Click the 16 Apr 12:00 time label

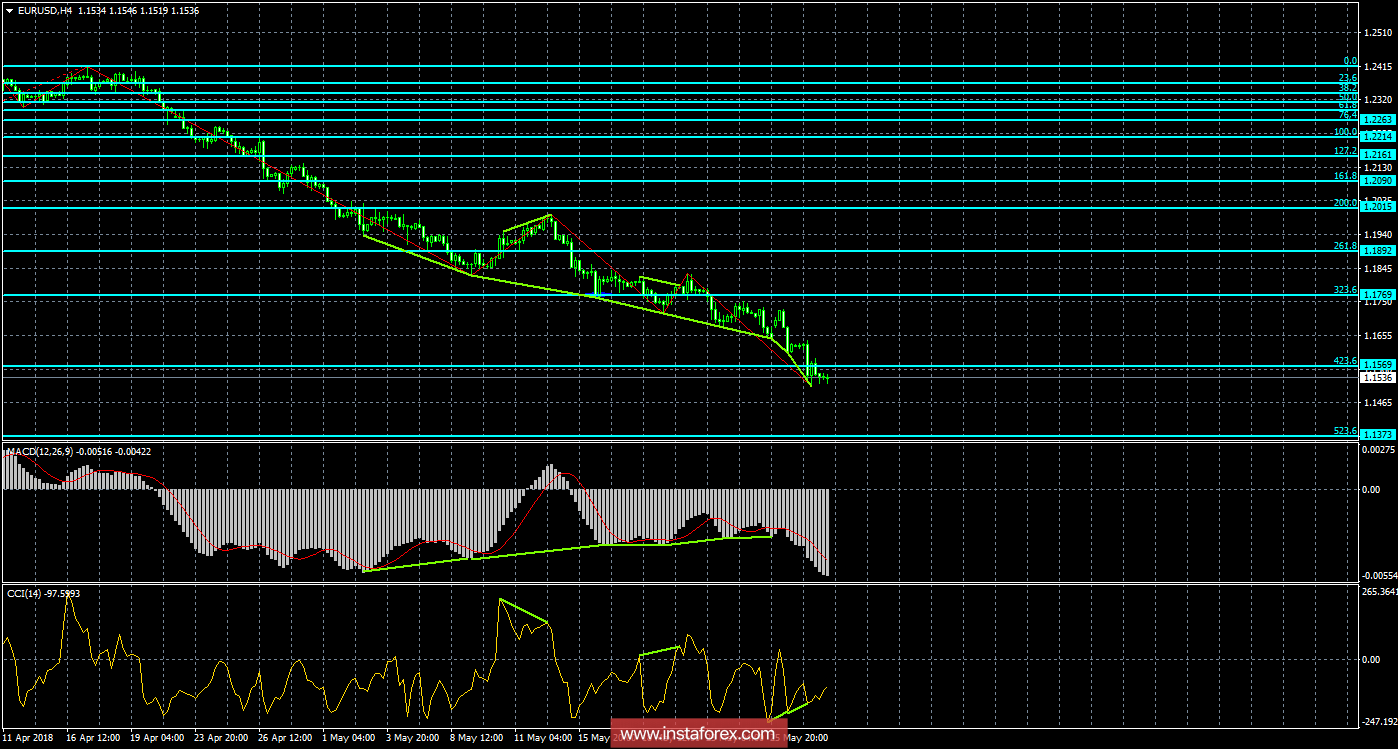[x=94, y=738]
